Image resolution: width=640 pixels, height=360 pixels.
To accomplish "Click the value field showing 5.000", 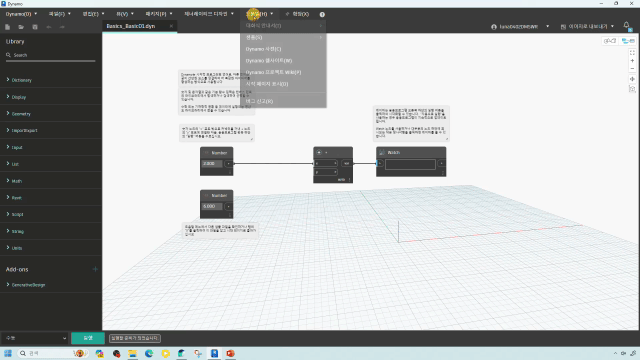I will tap(212, 206).
